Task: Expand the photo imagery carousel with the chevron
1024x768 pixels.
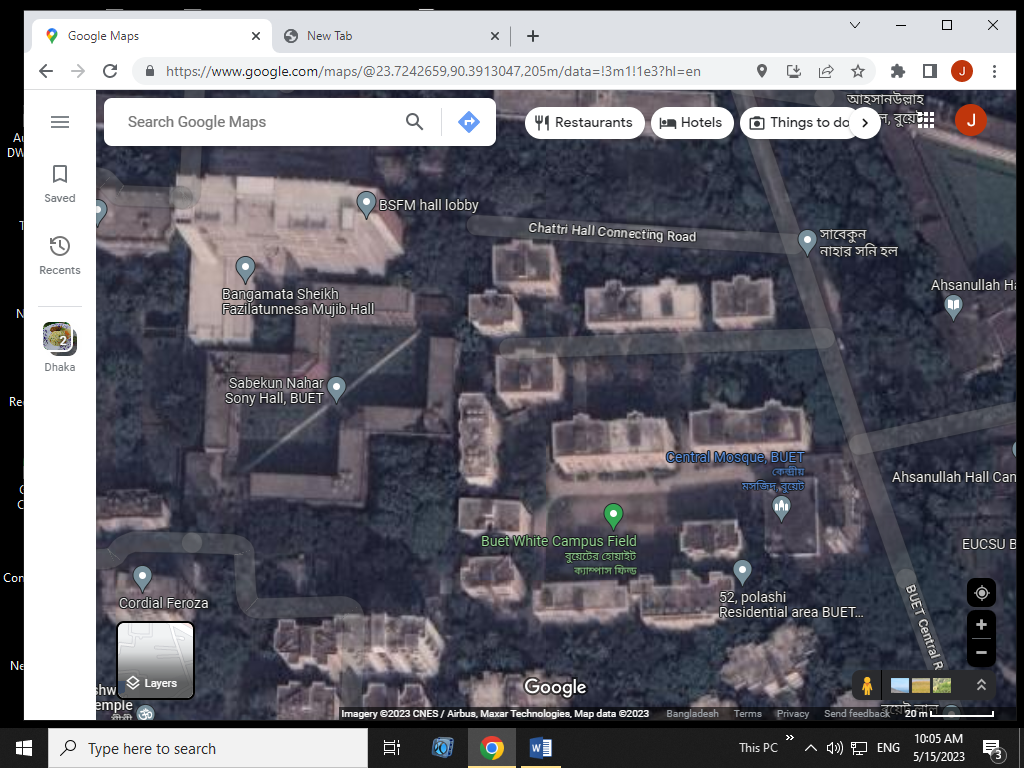Action: 980,686
